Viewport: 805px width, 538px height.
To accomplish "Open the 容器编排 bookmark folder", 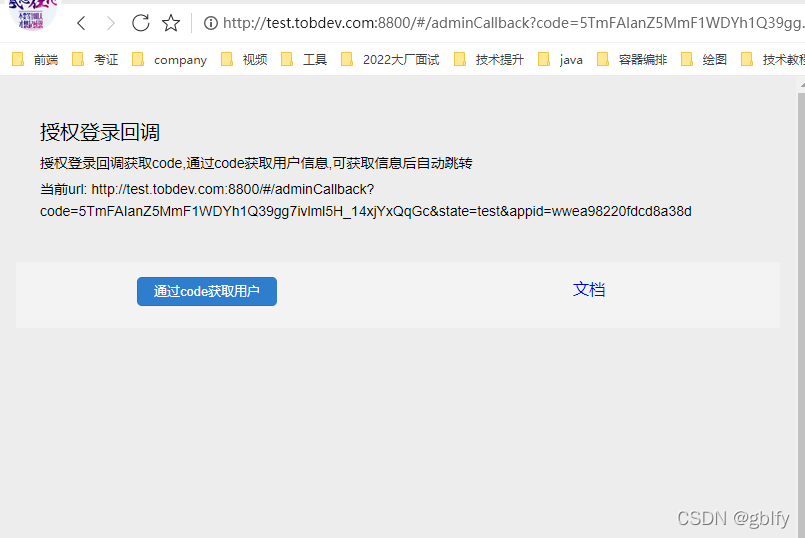I will coord(632,60).
